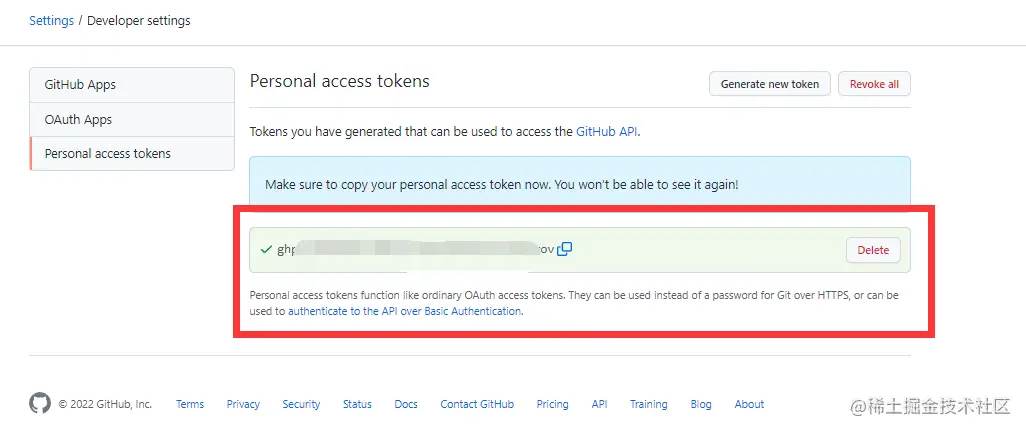Viewport: 1026px width, 432px height.
Task: Go to Settings via breadcrumb link
Action: (x=52, y=20)
